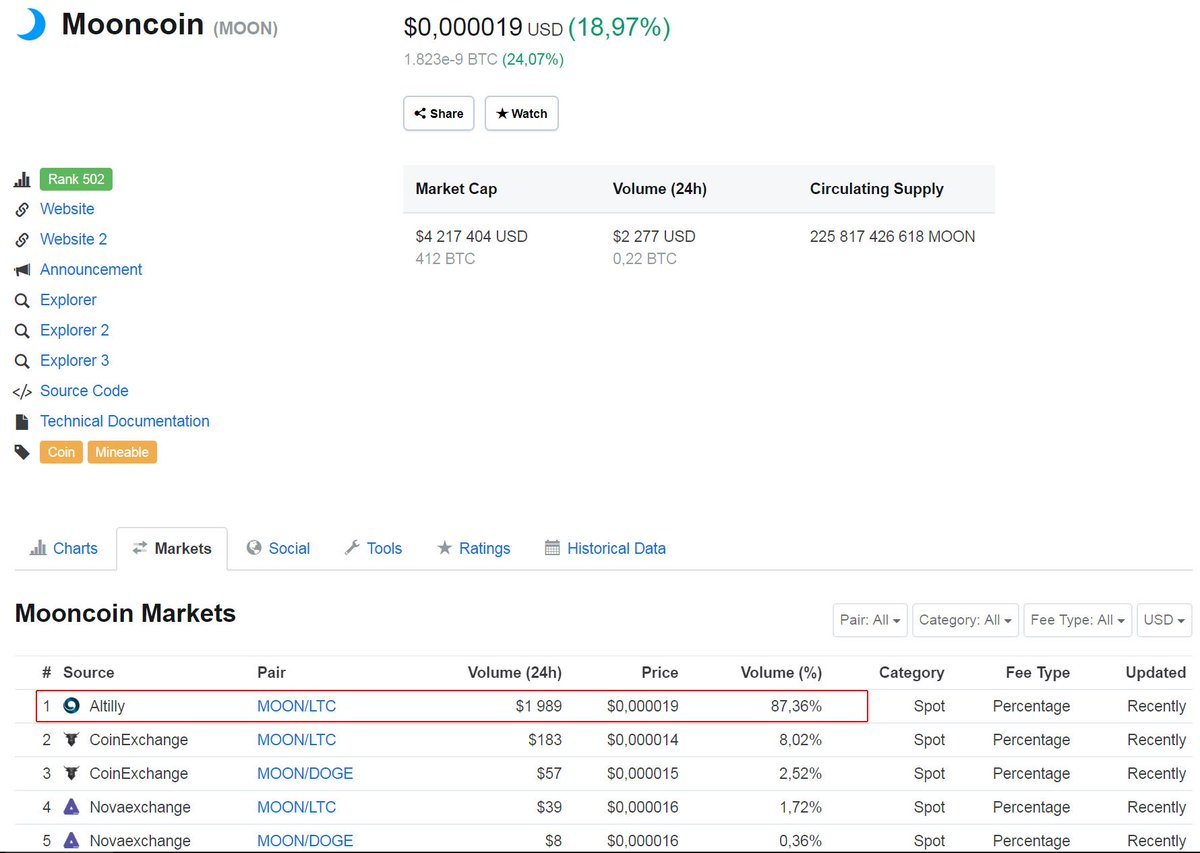
Task: Sort by the Category column header
Action: [911, 673]
